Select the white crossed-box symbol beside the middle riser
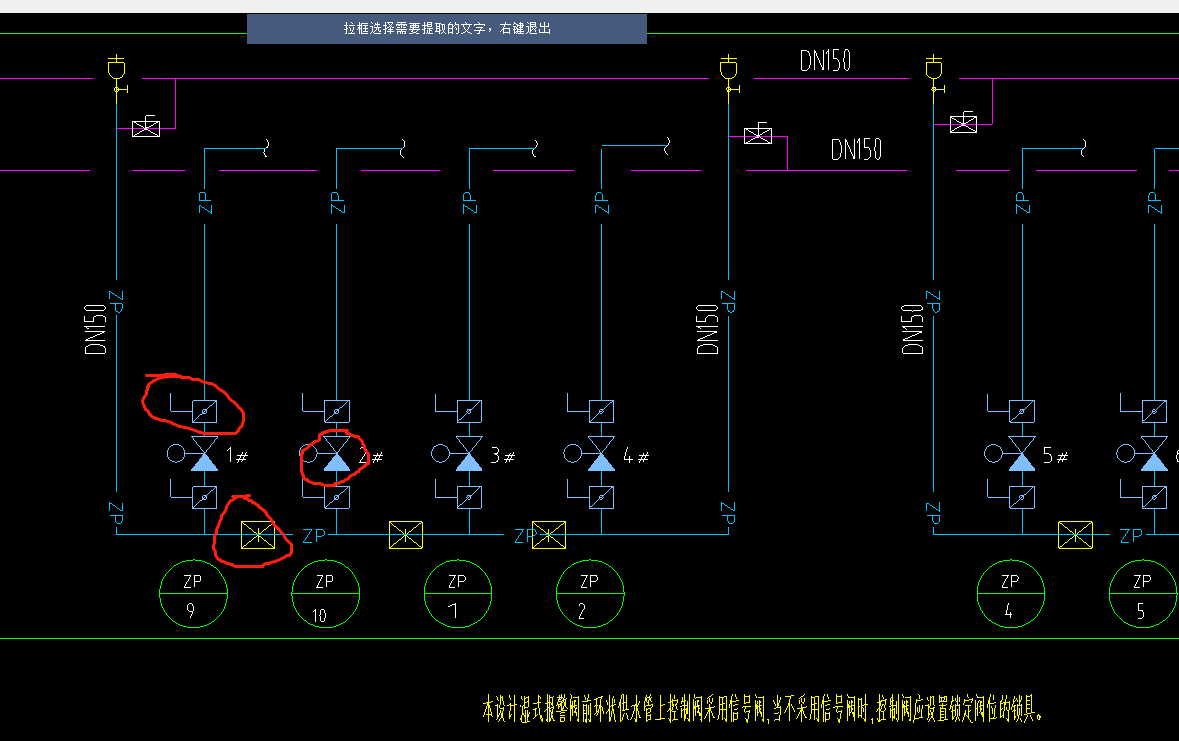Viewport: 1179px width, 741px height. pos(758,134)
